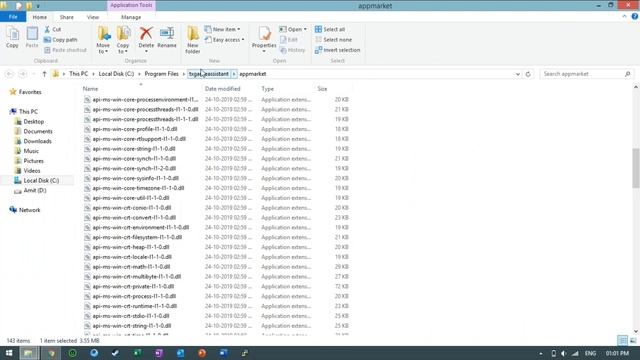This screenshot has height=360, width=640.
Task: Switch to details view in the status bar
Action: coord(622,340)
